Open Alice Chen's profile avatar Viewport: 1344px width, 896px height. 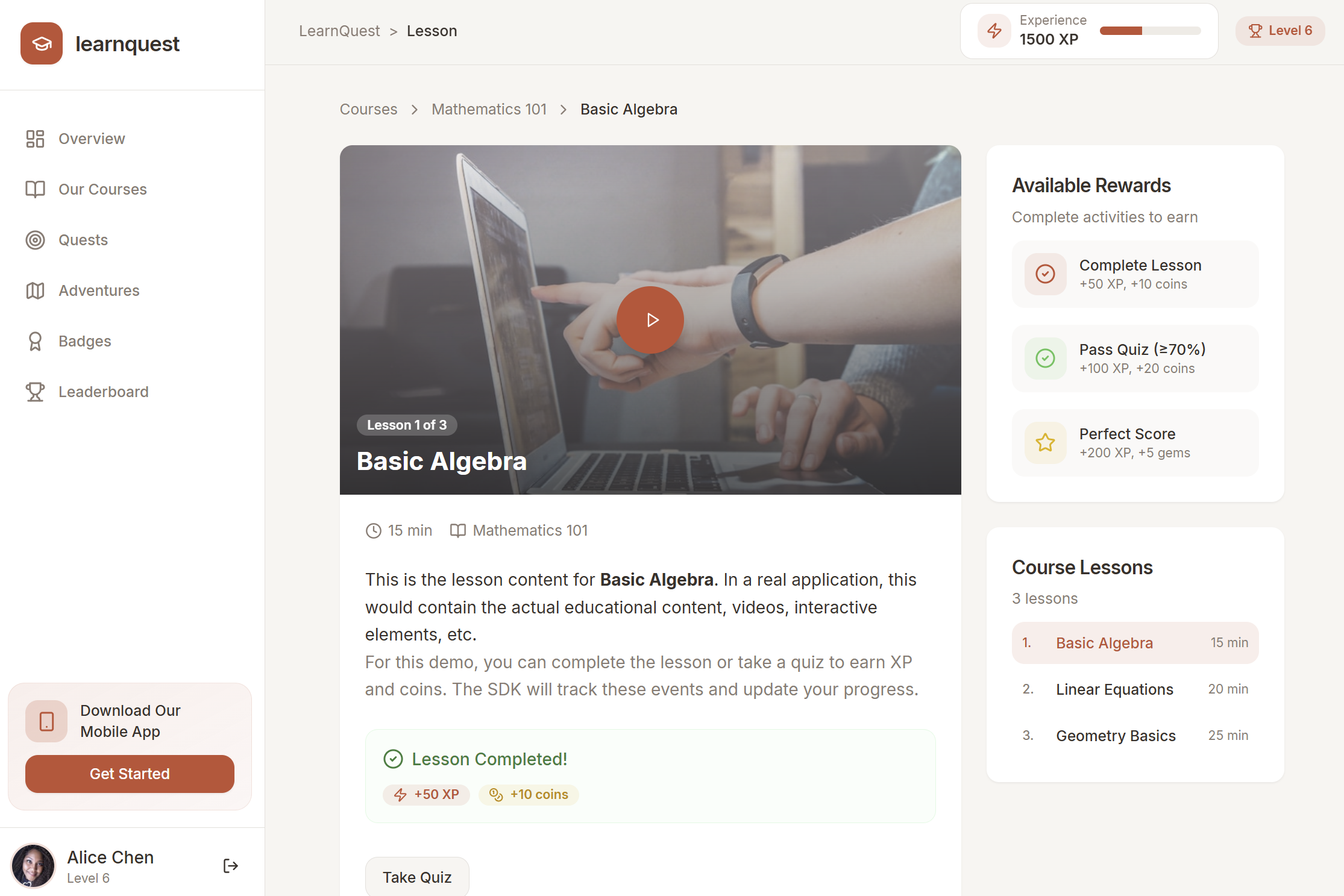[x=33, y=866]
